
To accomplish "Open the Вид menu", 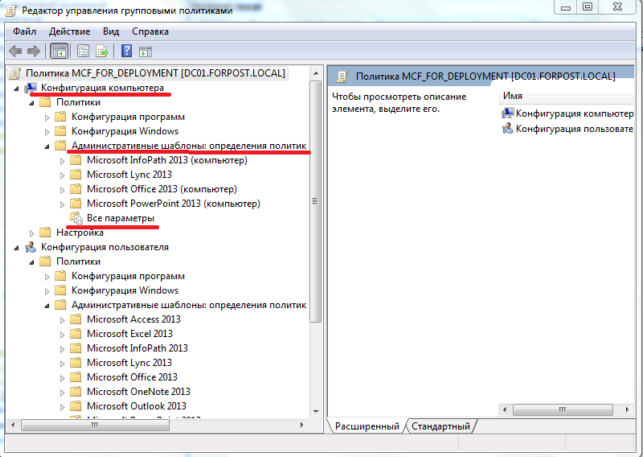I will [111, 32].
